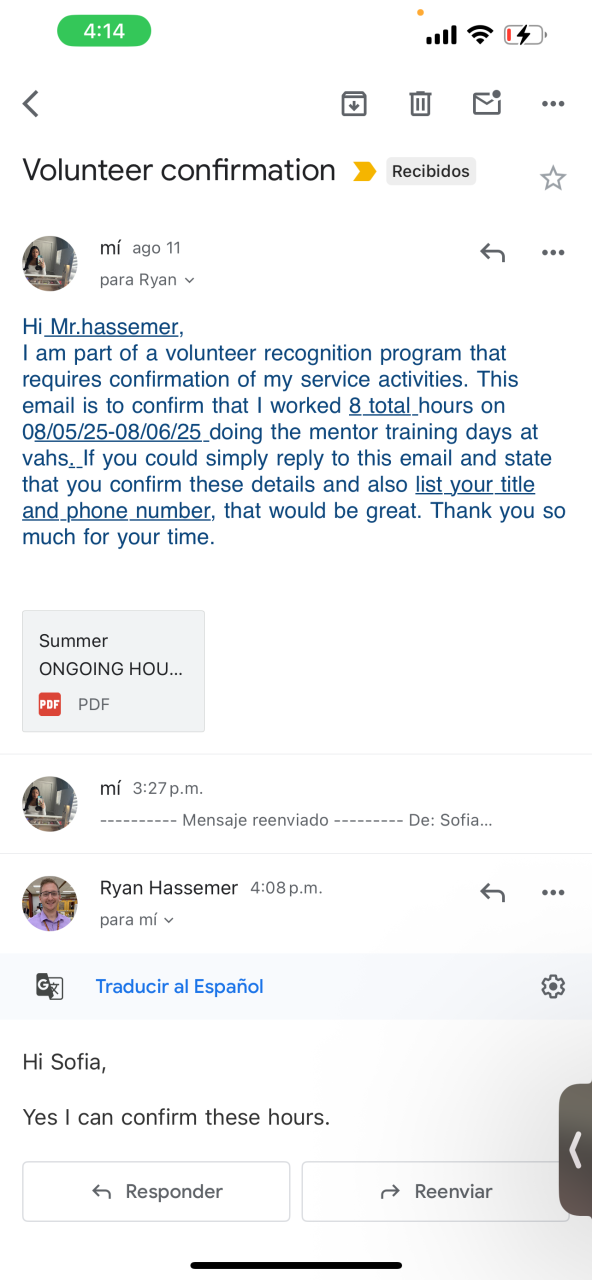The image size is (592, 1280).
Task: Reply to the first message from mí
Action: (492, 253)
